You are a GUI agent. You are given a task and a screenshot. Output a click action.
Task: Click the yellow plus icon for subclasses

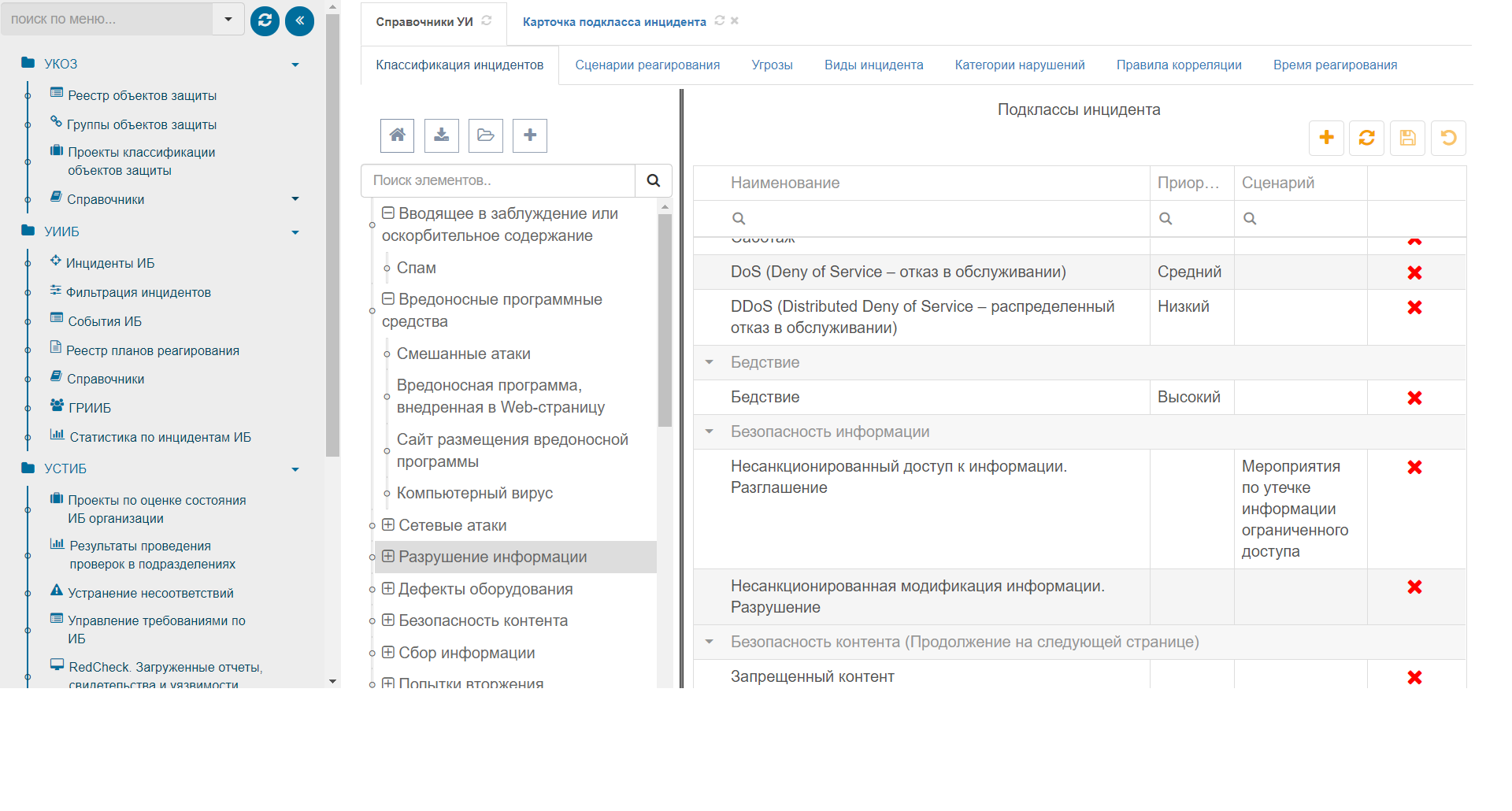(1326, 138)
